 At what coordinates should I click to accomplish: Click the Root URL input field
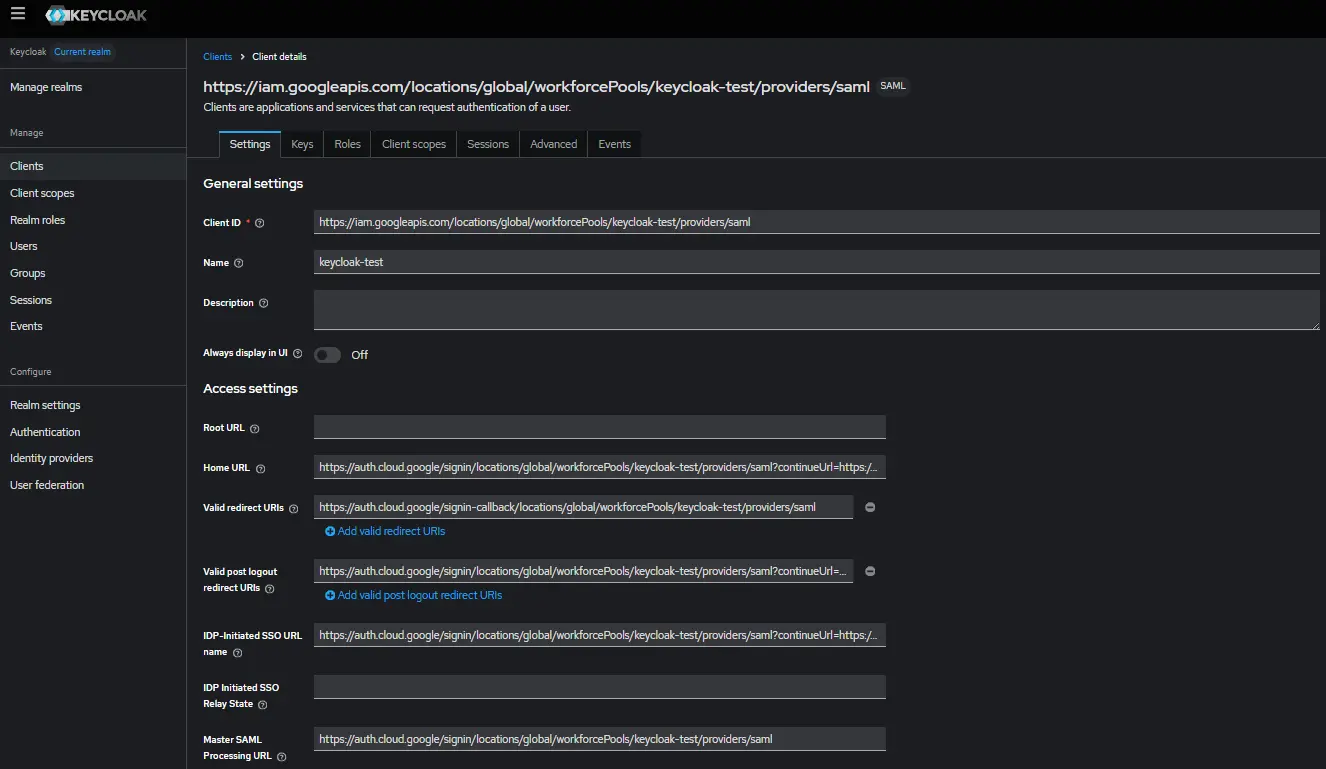click(x=599, y=427)
